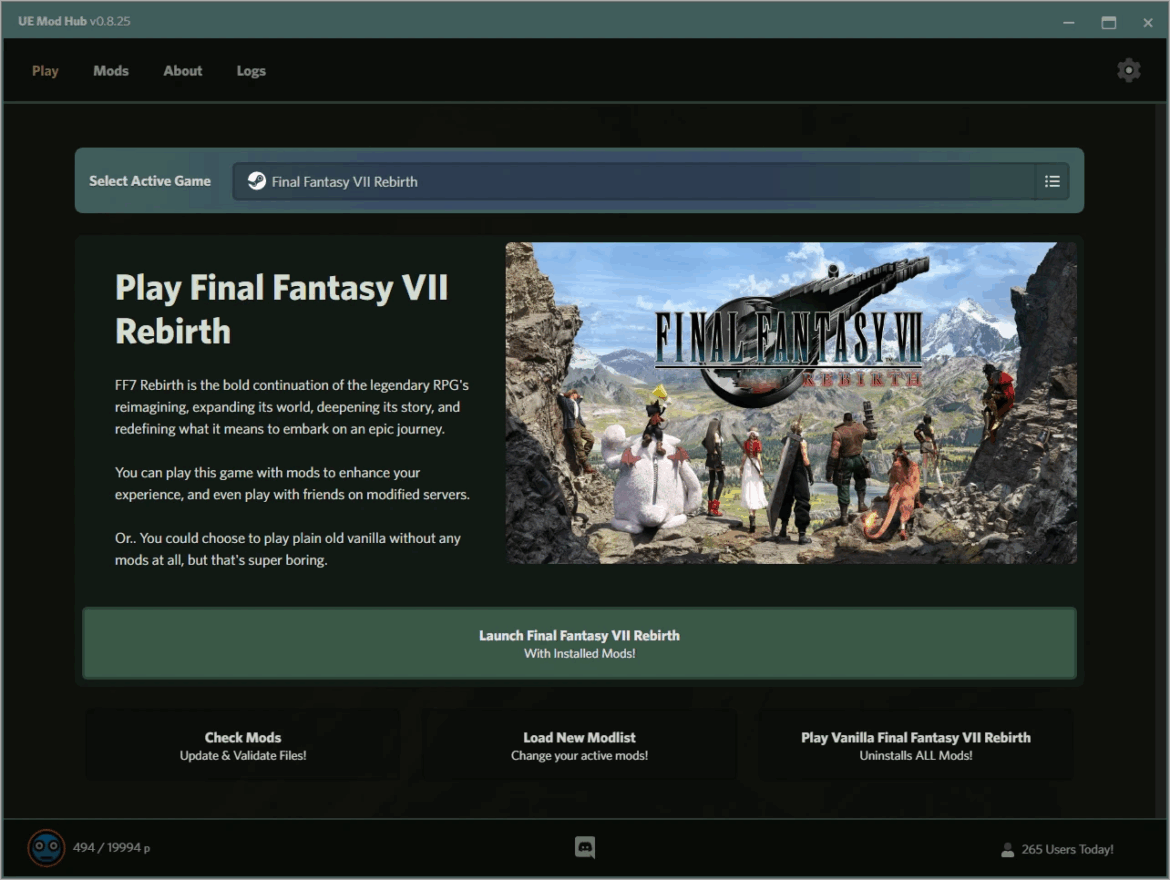Go to the About tab
This screenshot has height=880, width=1170.
pyautogui.click(x=183, y=71)
